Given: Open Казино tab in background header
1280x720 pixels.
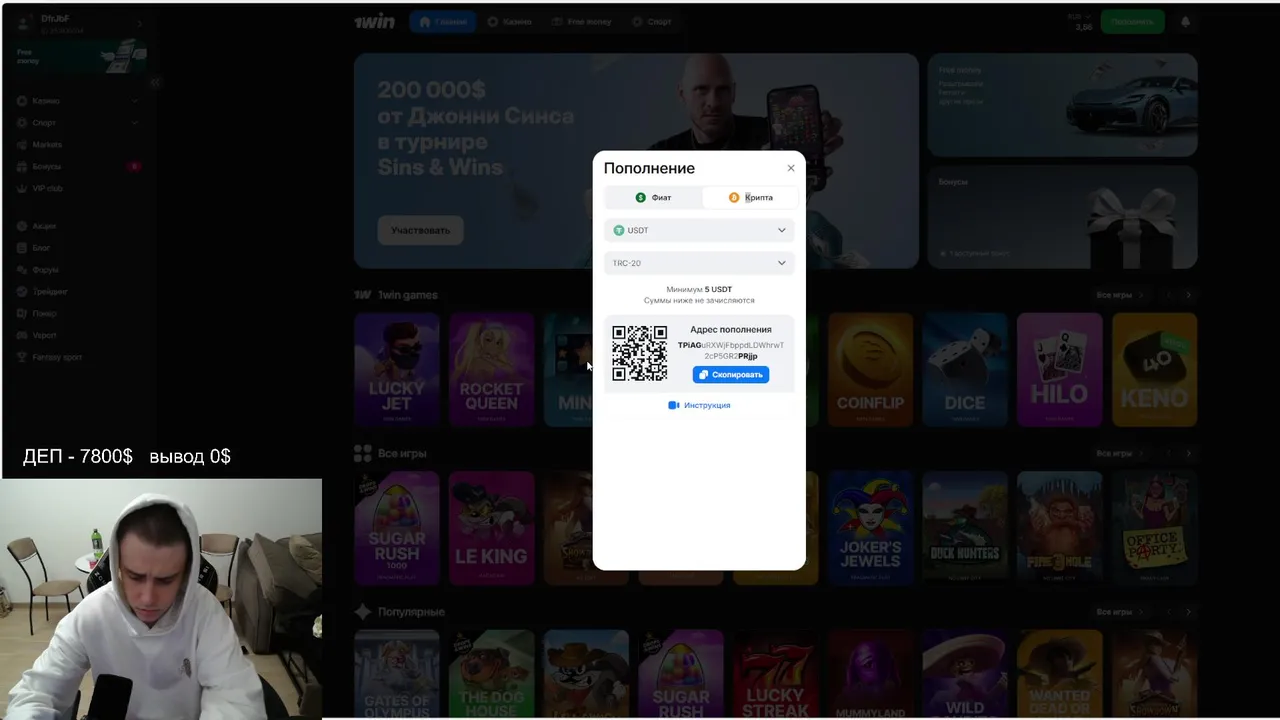Looking at the screenshot, I should tap(510, 21).
